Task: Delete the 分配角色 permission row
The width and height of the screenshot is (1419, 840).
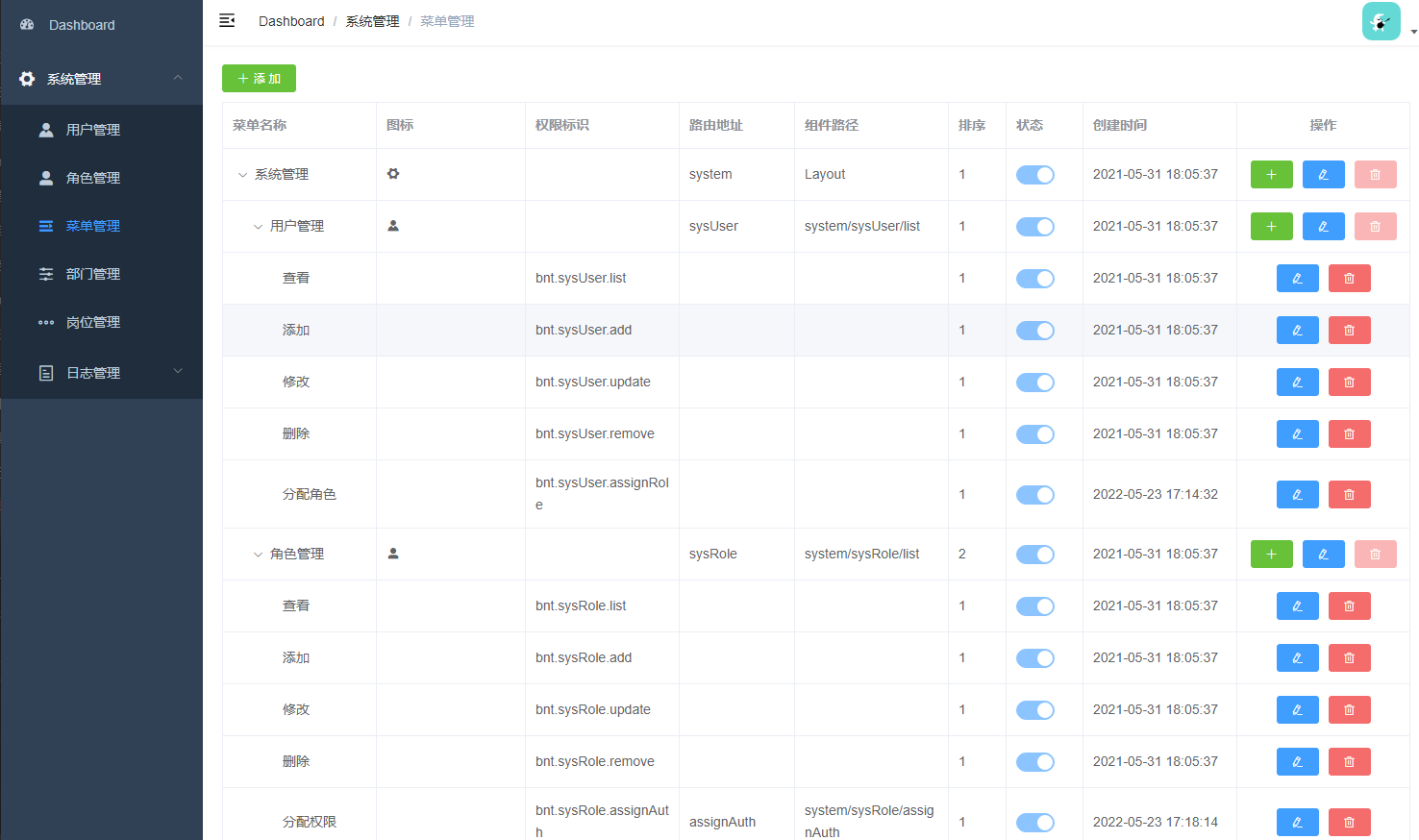Action: click(x=1349, y=495)
